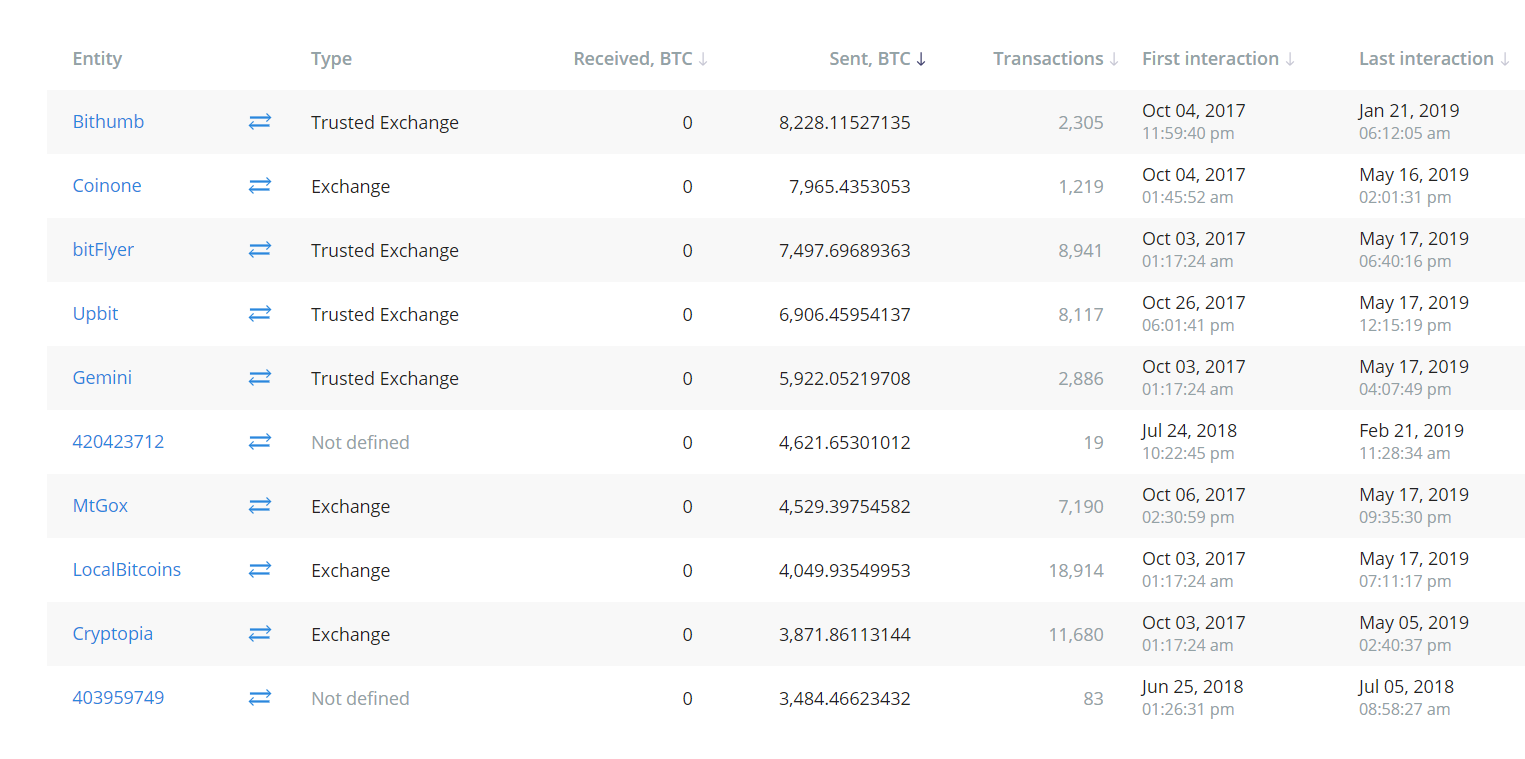Screen dimensions: 1525x759
Task: Sort by Transactions column header
Action: click(x=1055, y=59)
